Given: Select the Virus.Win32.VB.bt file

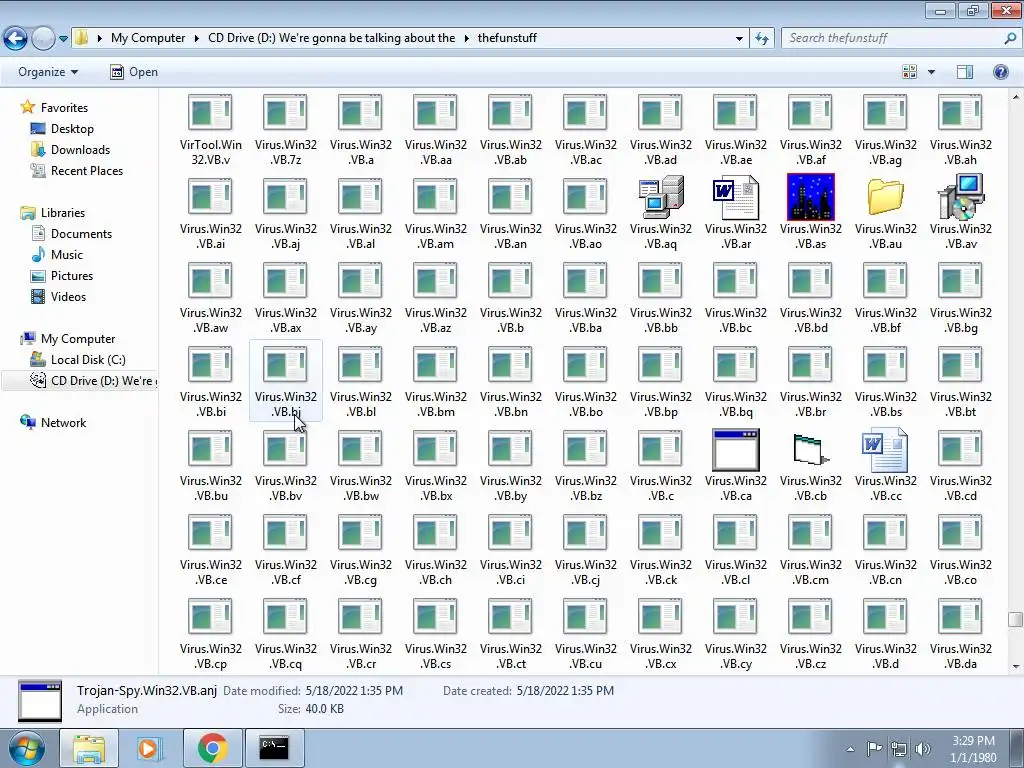Looking at the screenshot, I should point(961,382).
